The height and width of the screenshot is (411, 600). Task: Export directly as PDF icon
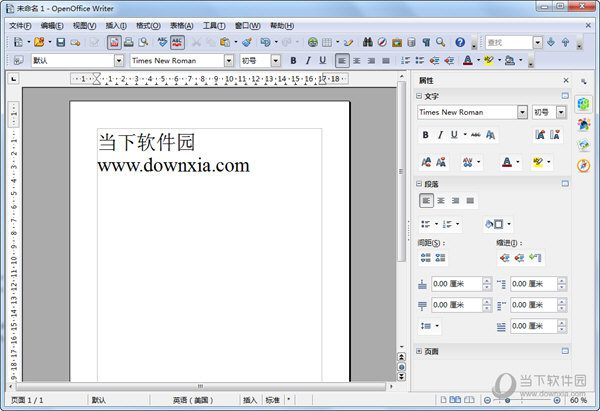pos(114,42)
